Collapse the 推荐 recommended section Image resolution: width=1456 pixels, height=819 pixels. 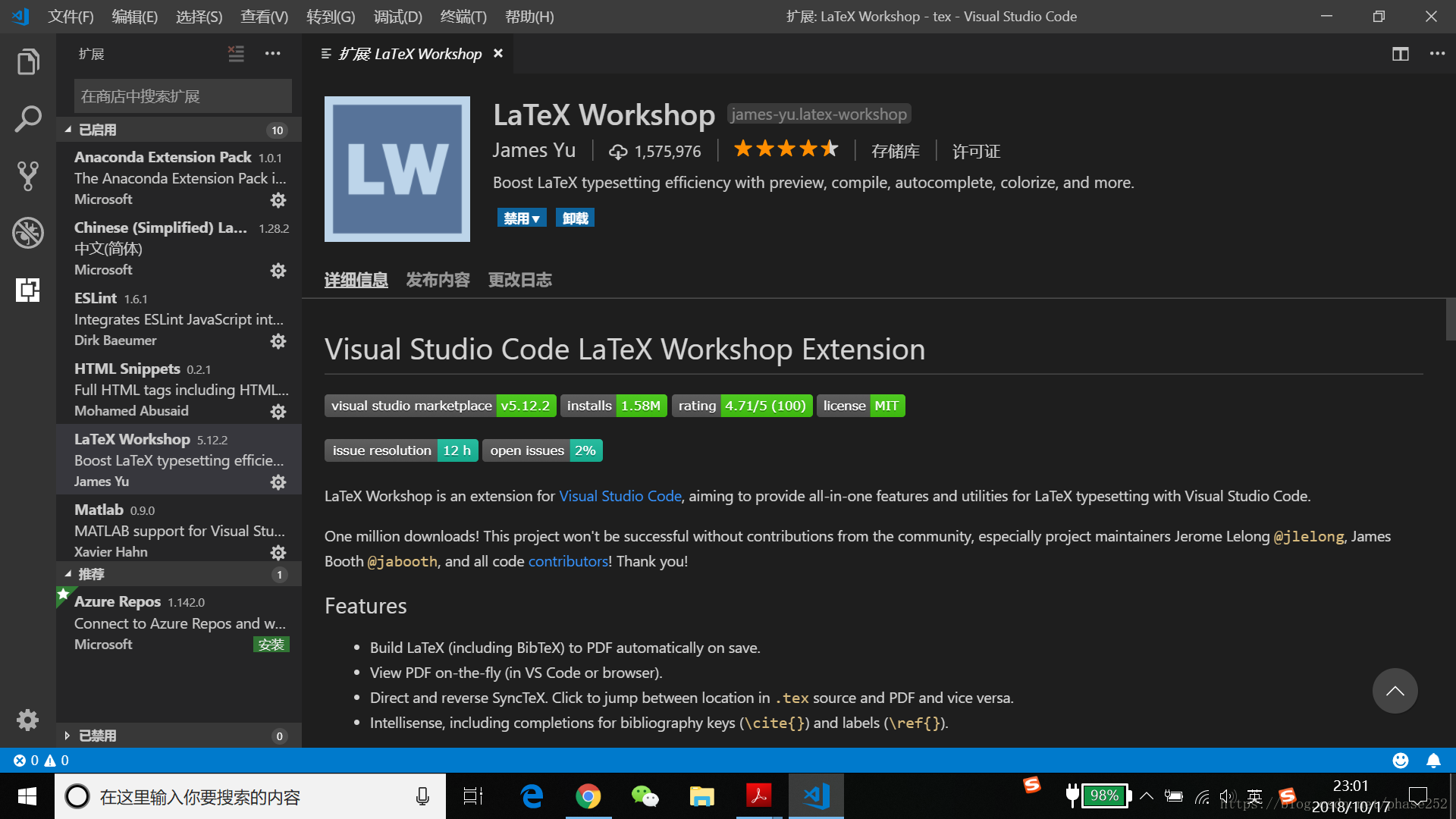[x=179, y=574]
